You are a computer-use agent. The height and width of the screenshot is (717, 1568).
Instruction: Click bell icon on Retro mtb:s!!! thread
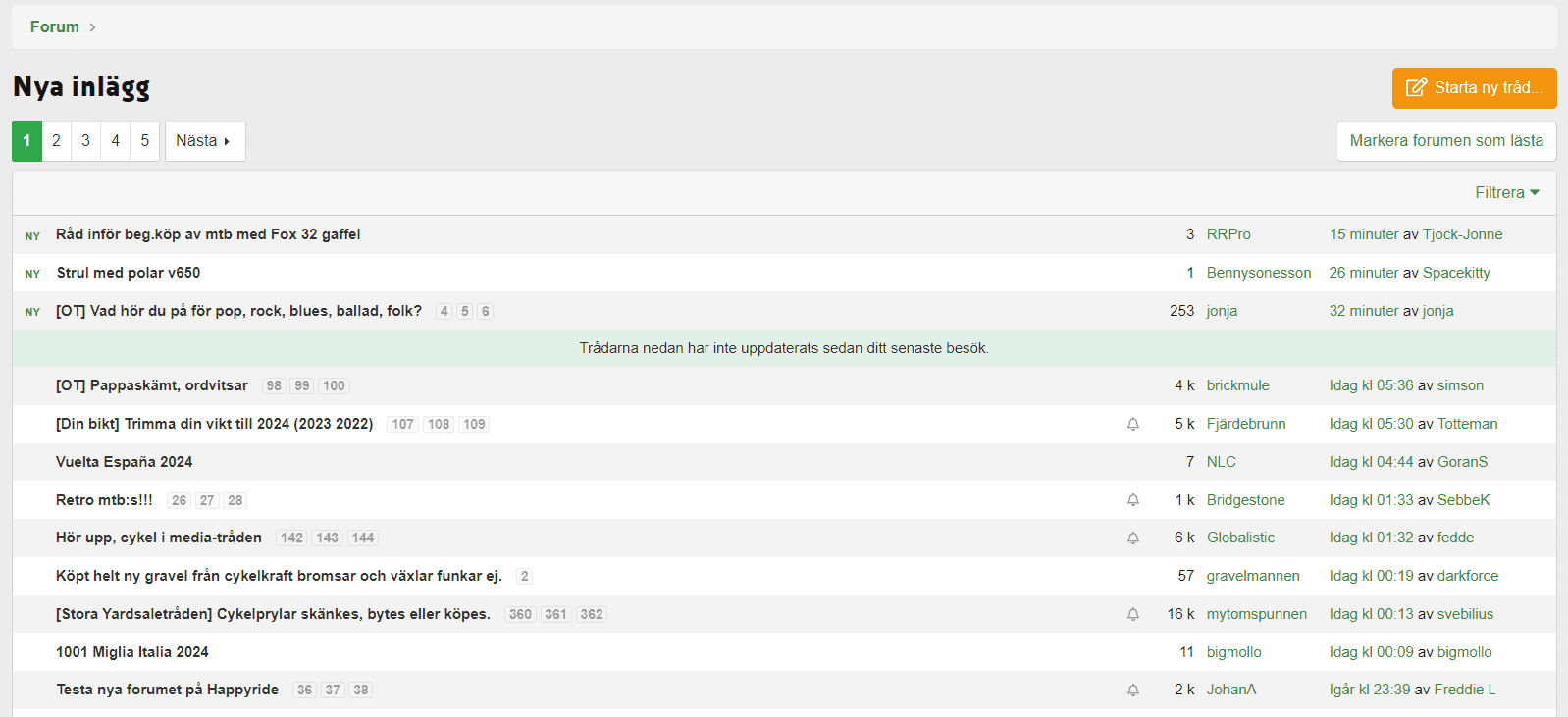pyautogui.click(x=1133, y=500)
